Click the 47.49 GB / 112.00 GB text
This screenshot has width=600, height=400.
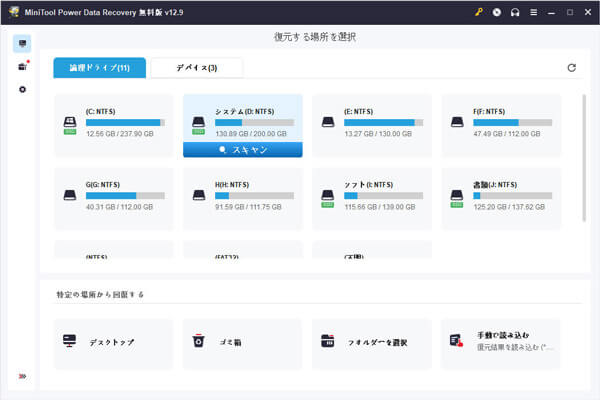pyautogui.click(x=507, y=134)
